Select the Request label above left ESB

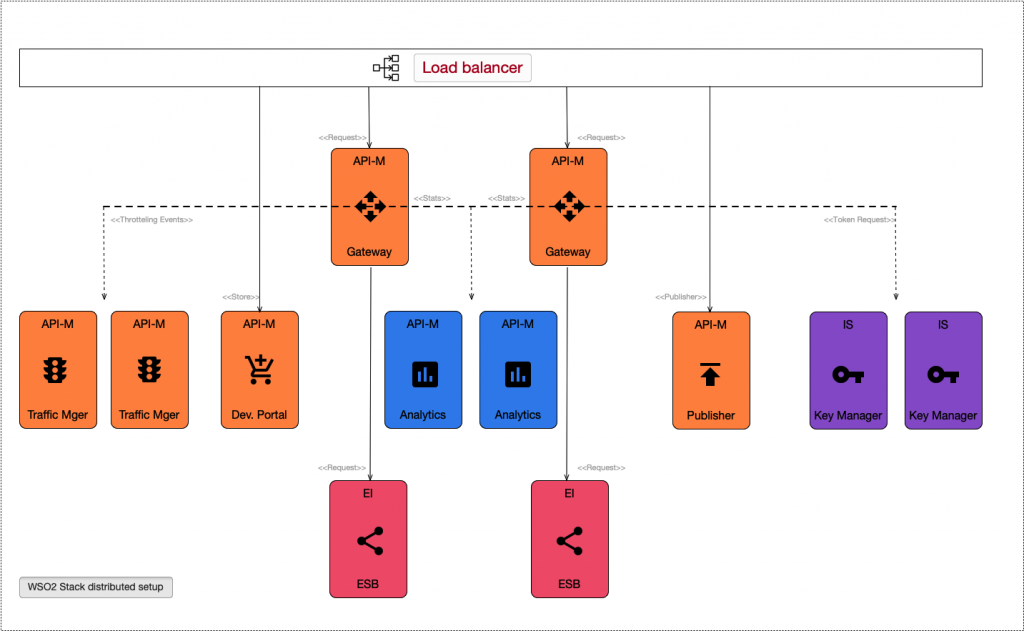coord(342,468)
